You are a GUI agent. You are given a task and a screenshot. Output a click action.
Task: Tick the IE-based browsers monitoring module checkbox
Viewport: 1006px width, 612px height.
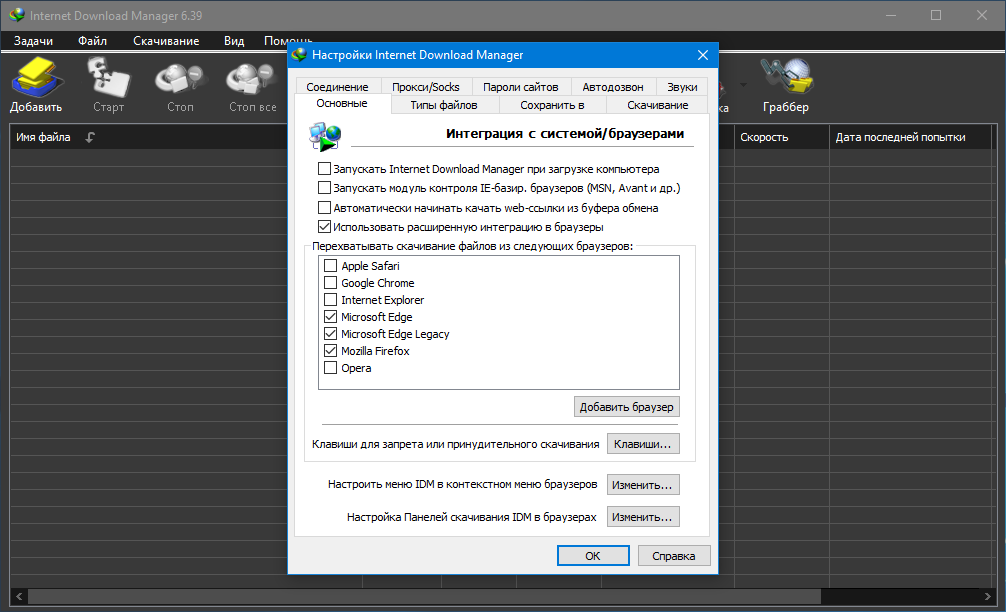tap(325, 188)
